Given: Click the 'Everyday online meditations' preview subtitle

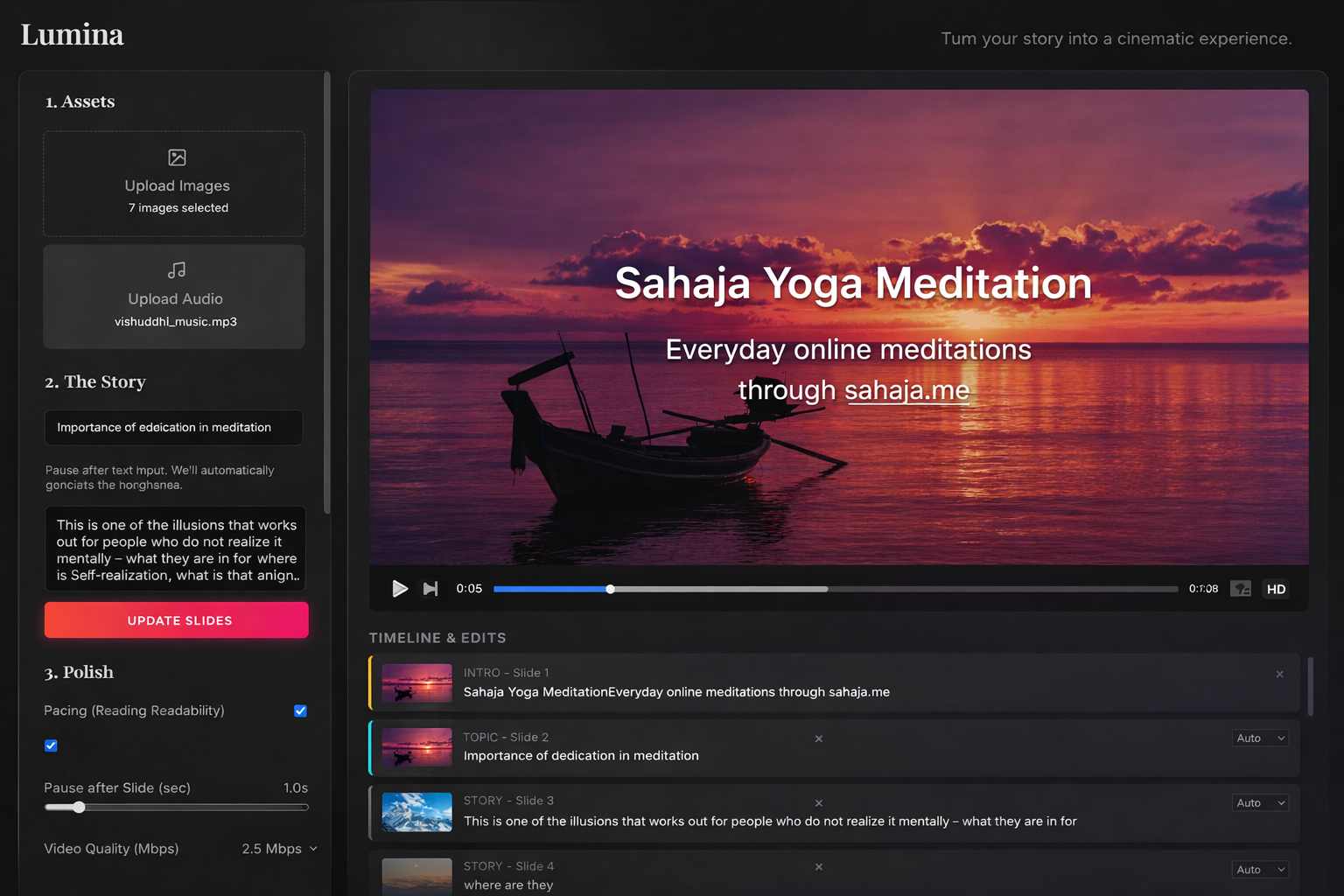Looking at the screenshot, I should coord(849,350).
